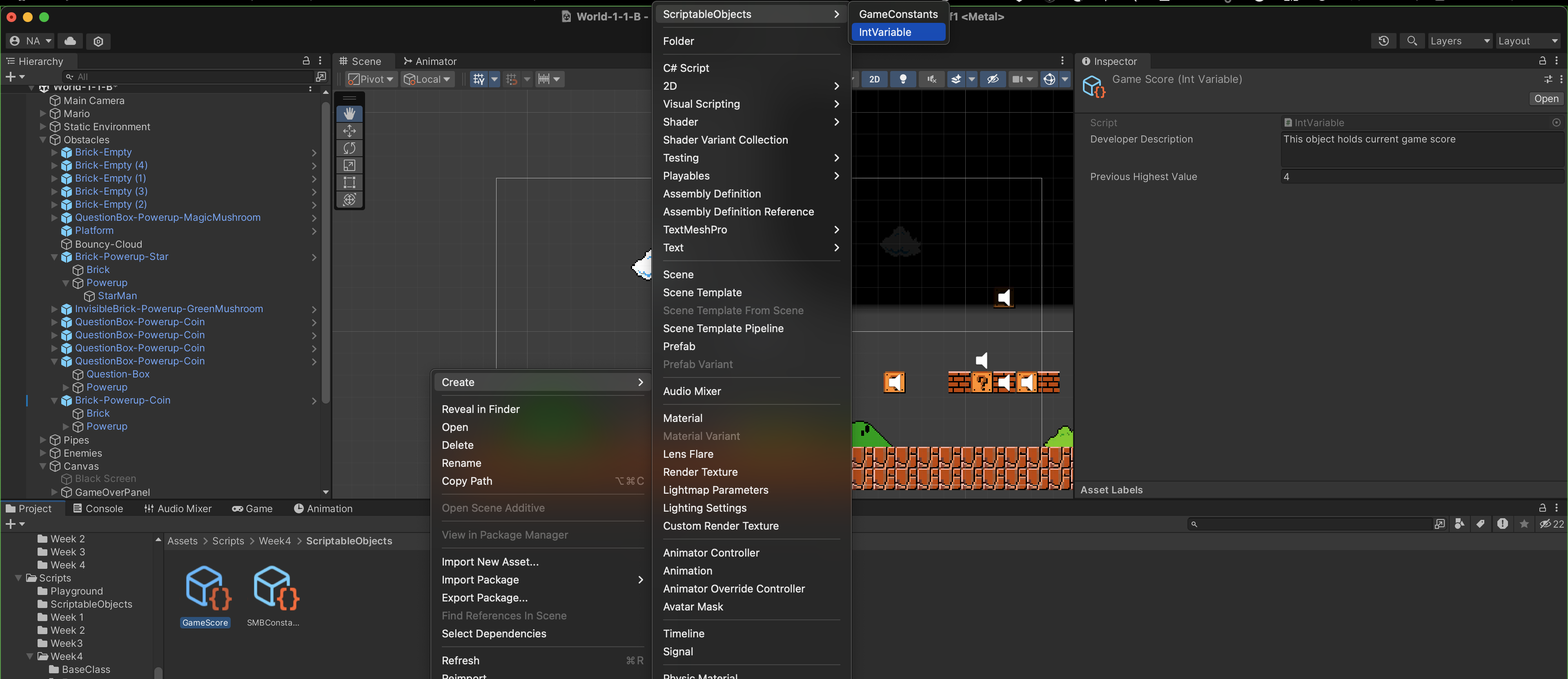Select the Hand view tool
Image resolution: width=1568 pixels, height=679 pixels.
pos(350,114)
